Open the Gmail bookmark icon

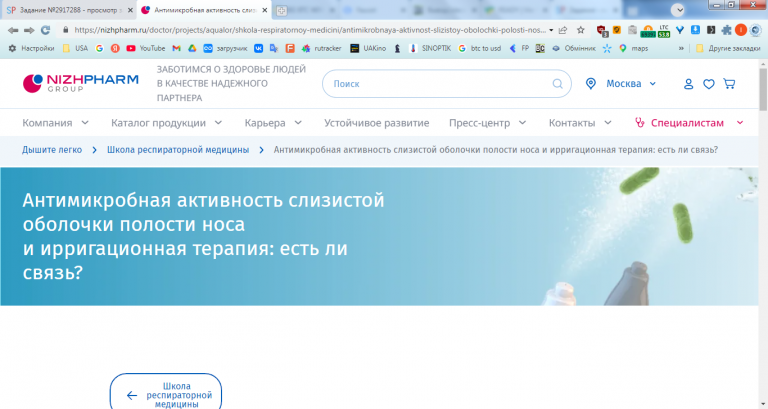[176, 48]
